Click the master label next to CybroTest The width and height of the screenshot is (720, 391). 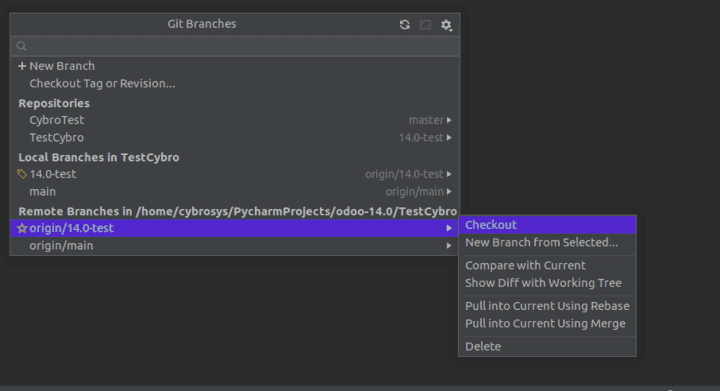427,120
